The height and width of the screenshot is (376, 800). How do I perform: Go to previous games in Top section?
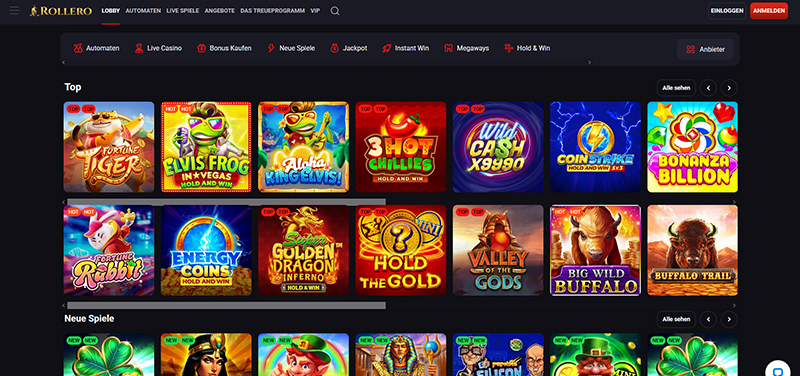[x=708, y=88]
